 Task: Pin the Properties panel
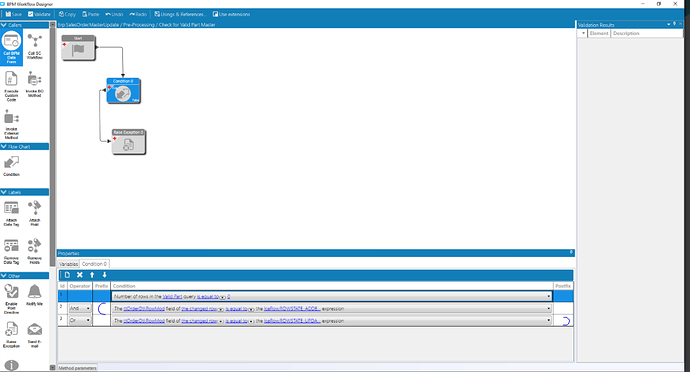click(x=571, y=253)
